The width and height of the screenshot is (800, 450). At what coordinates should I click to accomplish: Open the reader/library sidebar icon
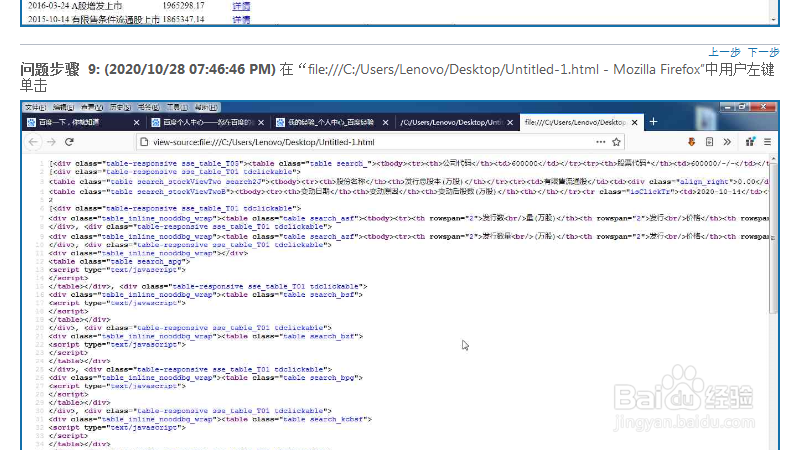[x=709, y=142]
